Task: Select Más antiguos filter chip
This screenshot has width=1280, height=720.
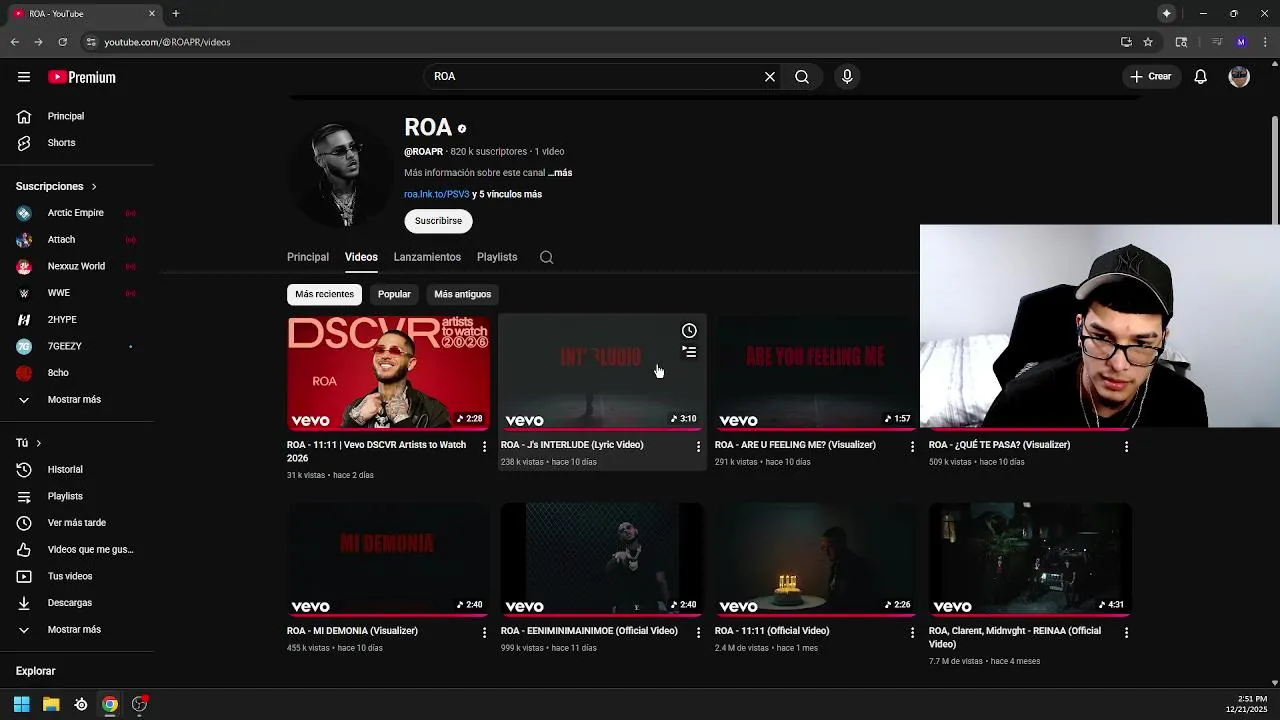Action: point(462,294)
